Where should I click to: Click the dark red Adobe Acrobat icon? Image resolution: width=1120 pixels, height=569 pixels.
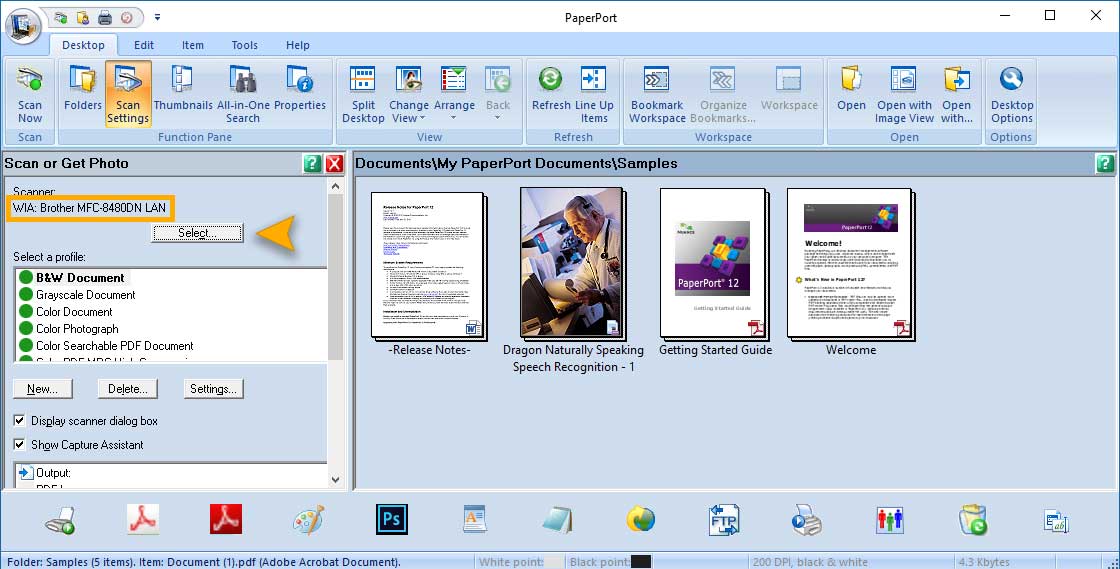tap(226, 519)
